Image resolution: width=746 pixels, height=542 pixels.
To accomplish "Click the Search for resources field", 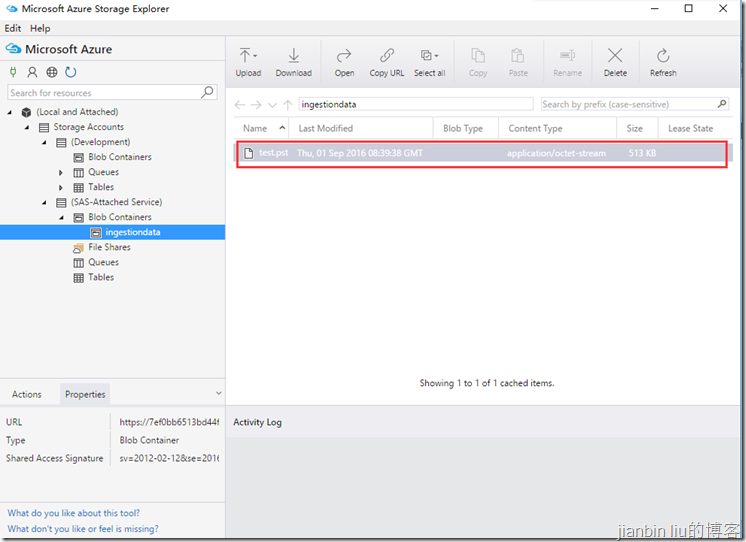I will click(x=112, y=92).
